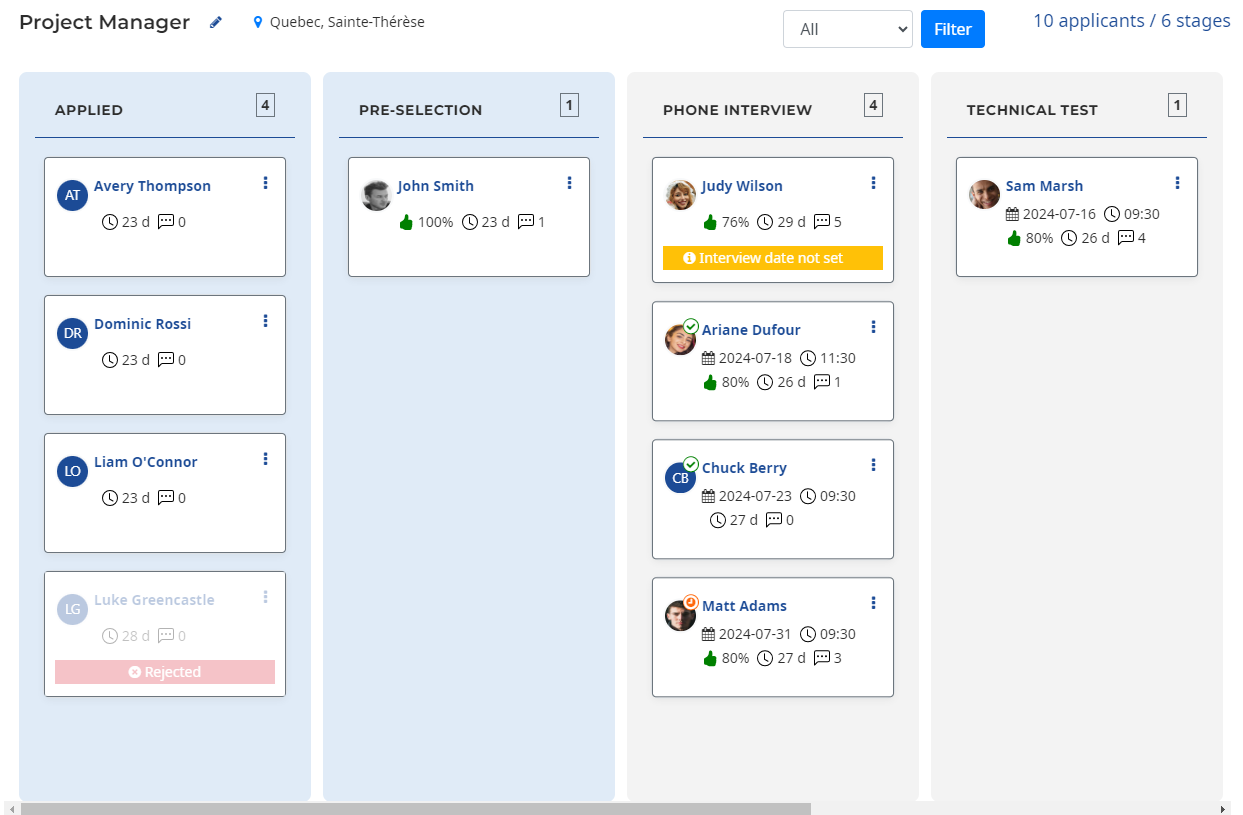1243x815 pixels.
Task: Open Judy Wilson's three-dot menu
Action: [x=873, y=183]
